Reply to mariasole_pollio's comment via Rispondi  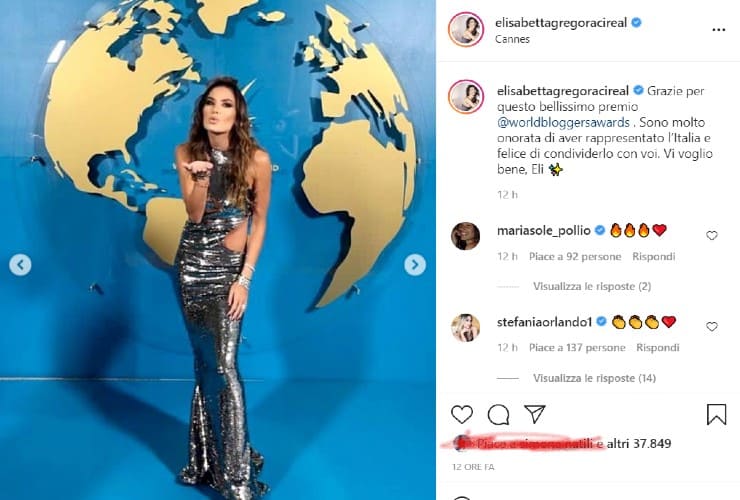pyautogui.click(x=654, y=256)
